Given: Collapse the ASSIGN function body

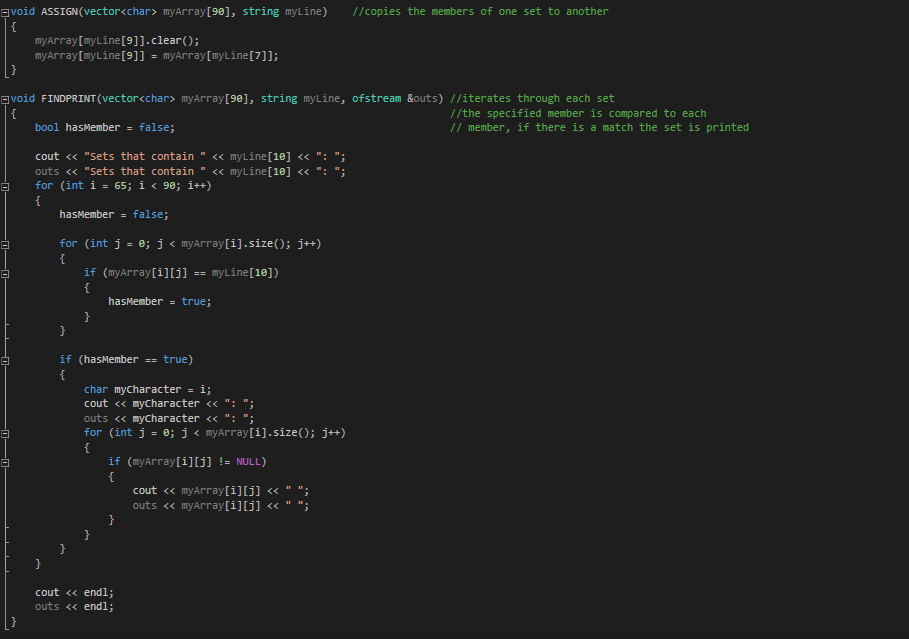Looking at the screenshot, I should [x=4, y=11].
